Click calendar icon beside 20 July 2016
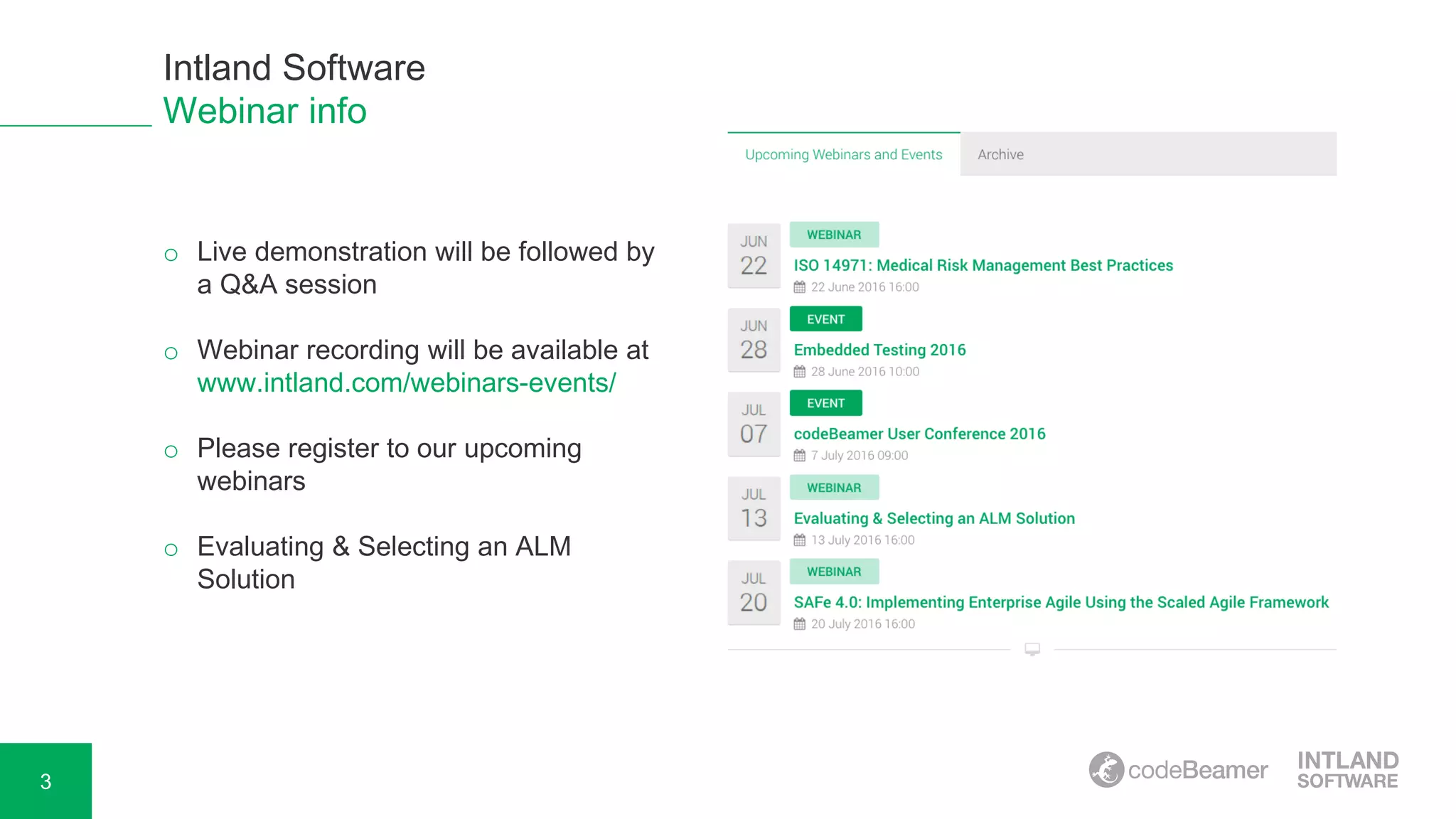Image resolution: width=1456 pixels, height=819 pixels. (800, 624)
